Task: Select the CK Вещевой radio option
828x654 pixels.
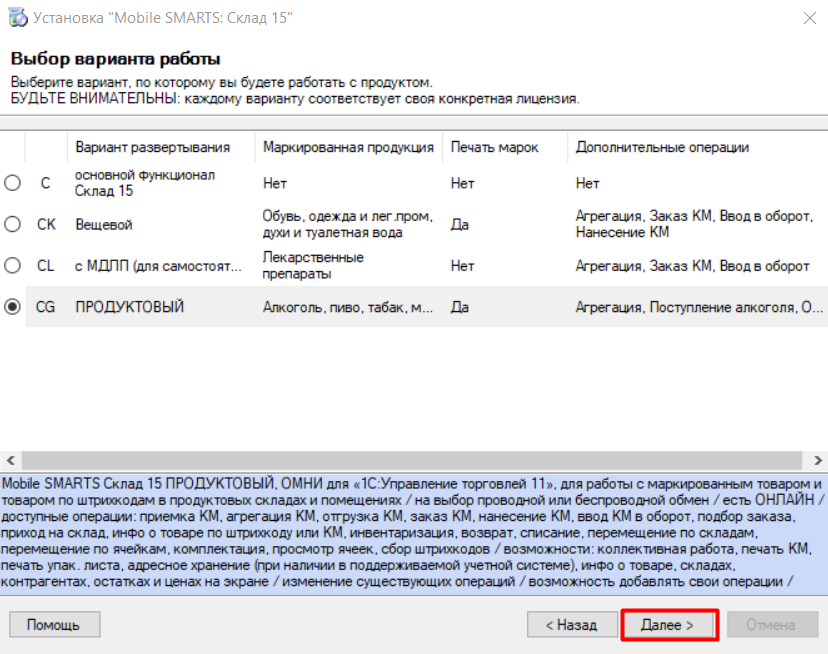Action: (x=12, y=224)
